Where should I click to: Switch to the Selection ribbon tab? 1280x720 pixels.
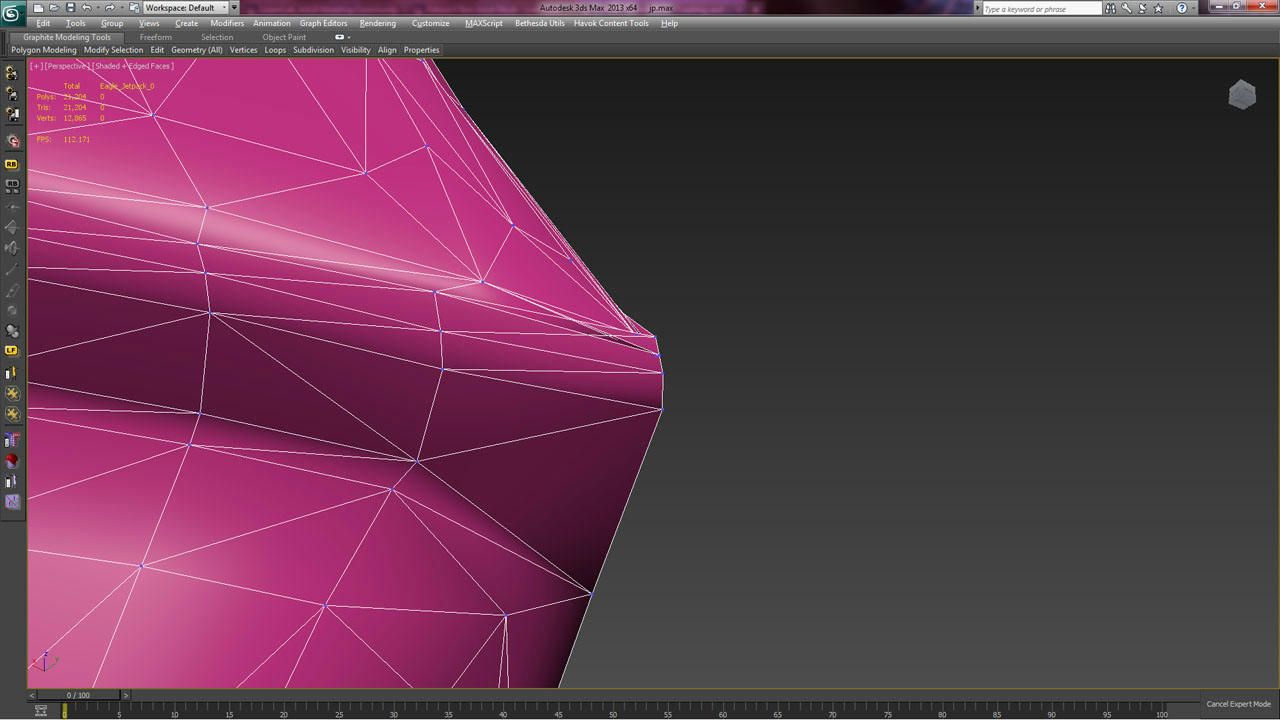[217, 37]
